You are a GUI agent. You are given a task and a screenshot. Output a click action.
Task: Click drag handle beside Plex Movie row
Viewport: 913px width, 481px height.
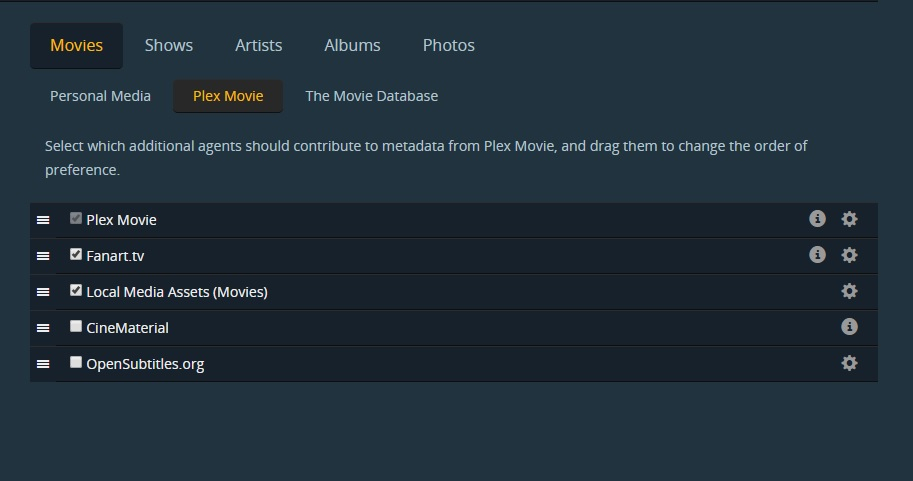pyautogui.click(x=43, y=220)
